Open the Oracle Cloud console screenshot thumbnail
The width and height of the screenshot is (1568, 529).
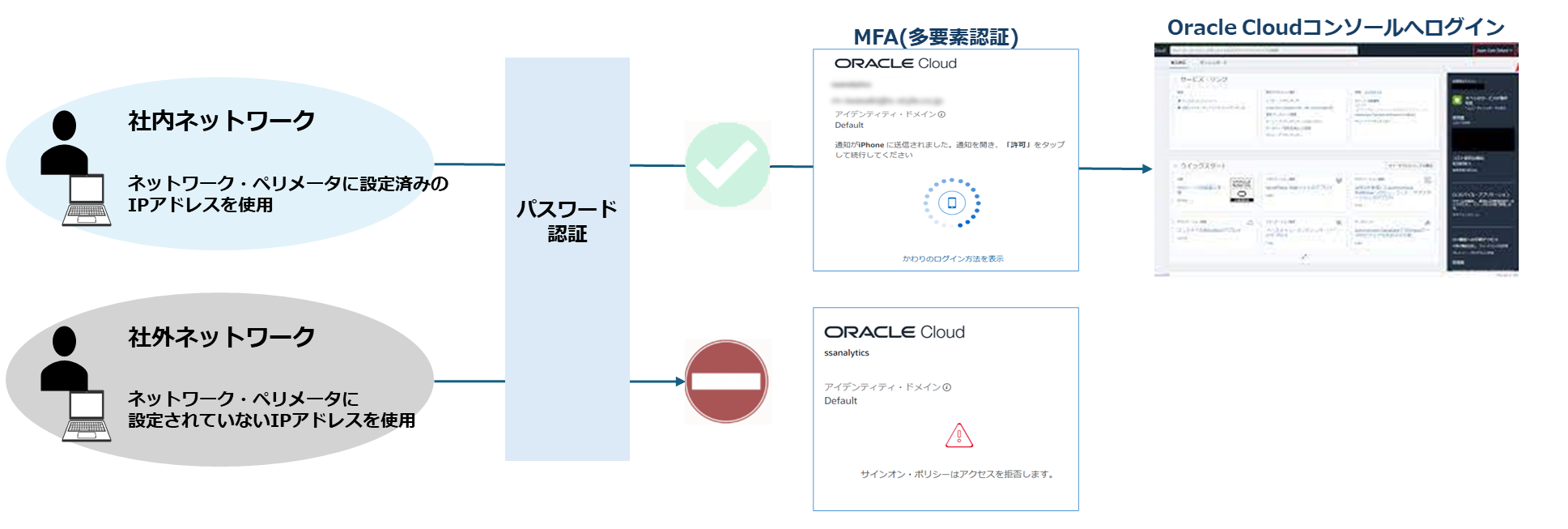point(1336,160)
